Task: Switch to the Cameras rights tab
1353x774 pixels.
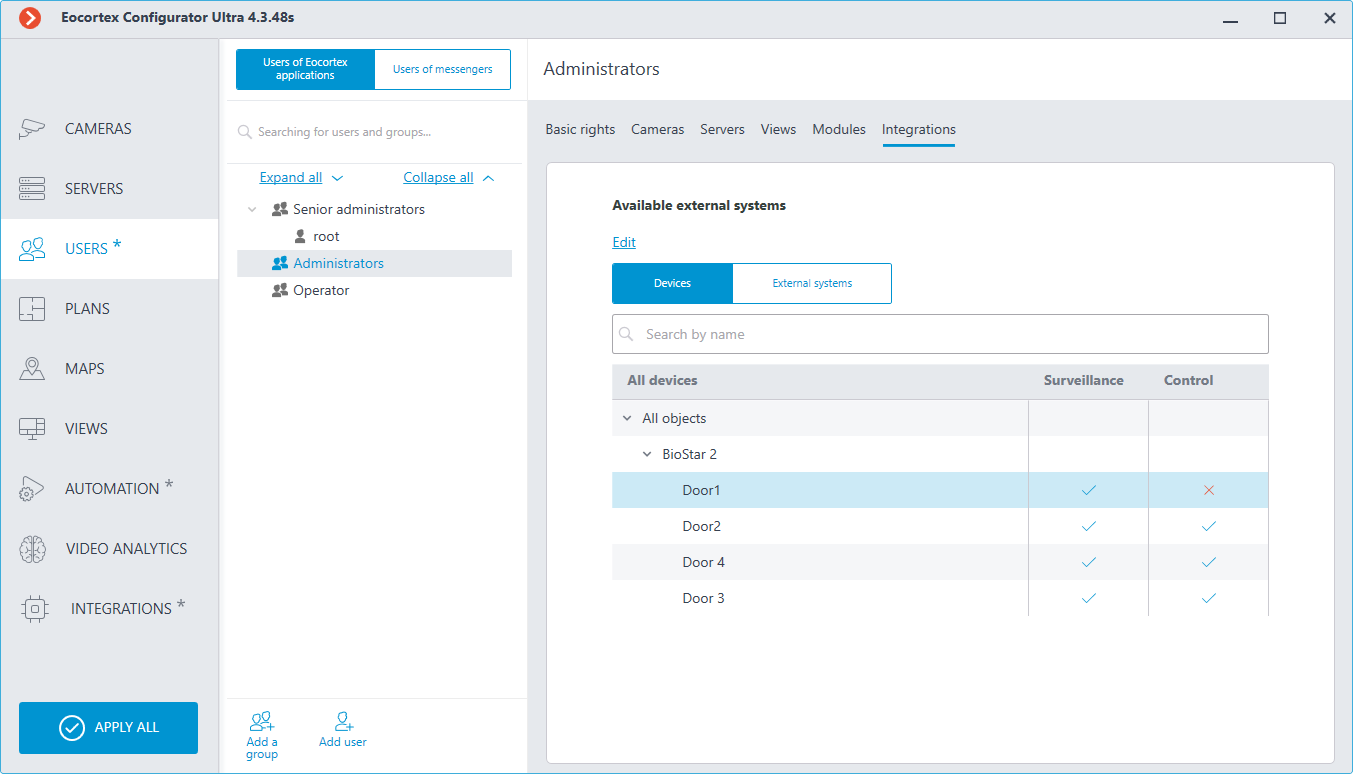Action: (658, 129)
